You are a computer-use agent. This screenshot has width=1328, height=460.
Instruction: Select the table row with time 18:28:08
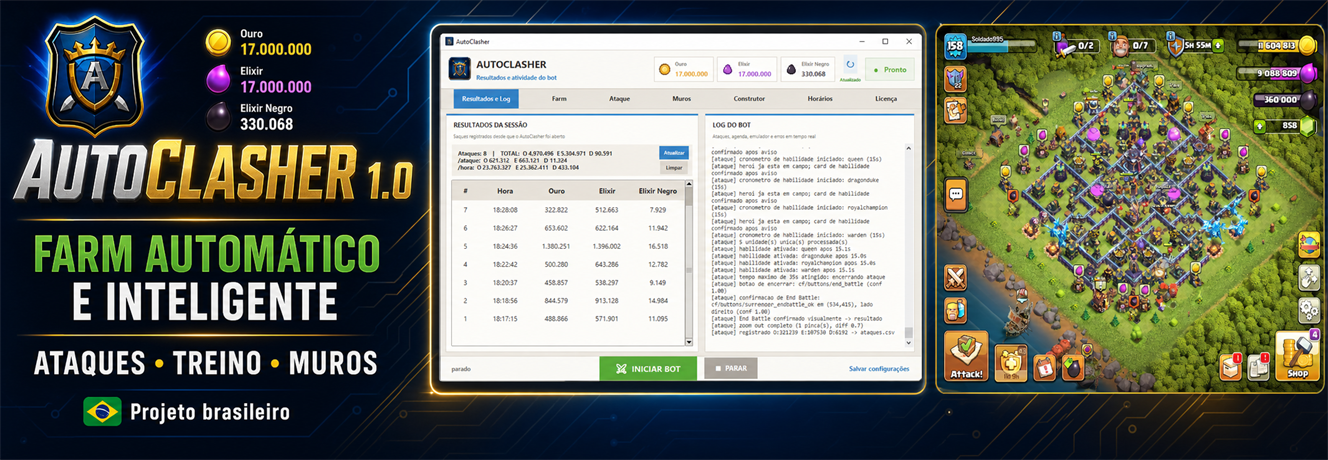pyautogui.click(x=568, y=210)
